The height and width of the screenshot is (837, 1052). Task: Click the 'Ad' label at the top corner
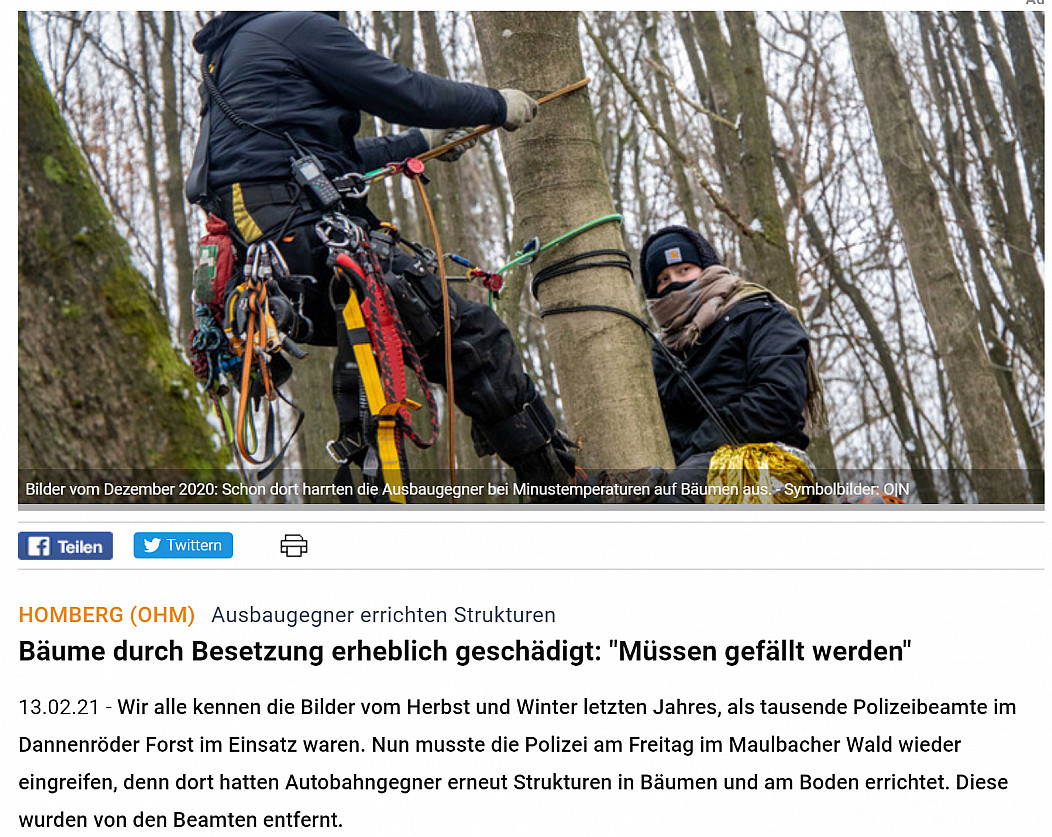[1037, 3]
